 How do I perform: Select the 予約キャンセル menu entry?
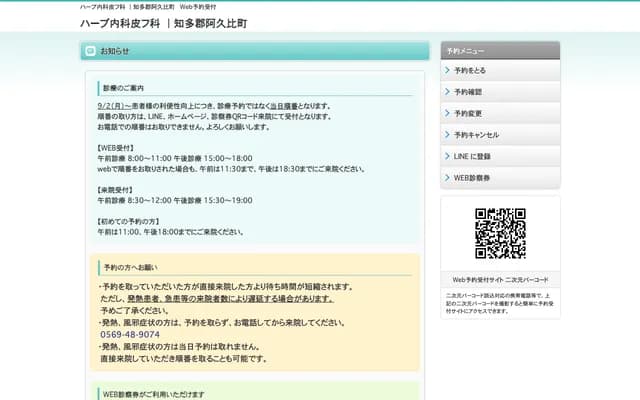pyautogui.click(x=476, y=134)
